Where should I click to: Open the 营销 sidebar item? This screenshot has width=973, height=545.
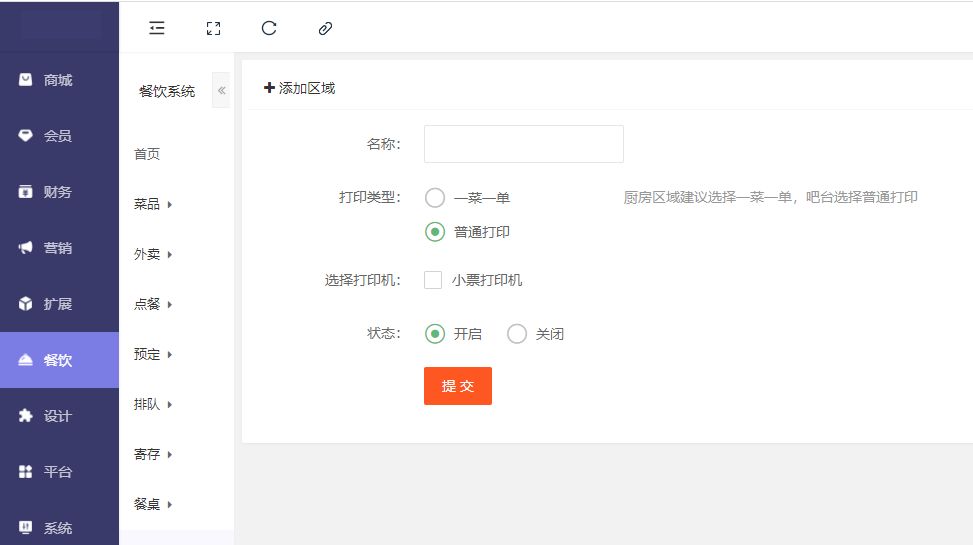click(58, 248)
